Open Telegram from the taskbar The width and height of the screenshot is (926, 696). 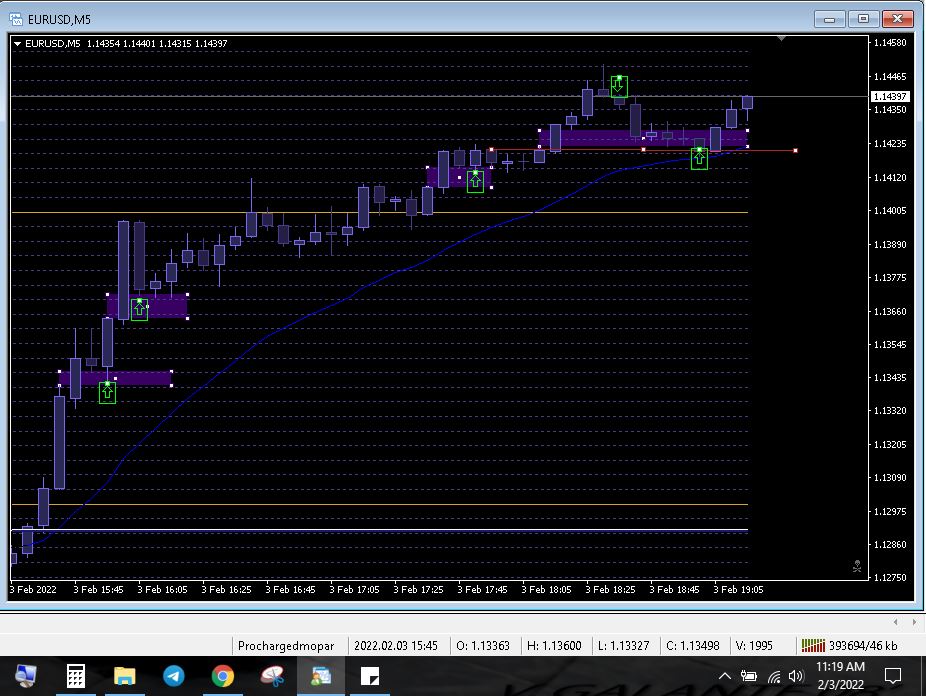point(174,676)
